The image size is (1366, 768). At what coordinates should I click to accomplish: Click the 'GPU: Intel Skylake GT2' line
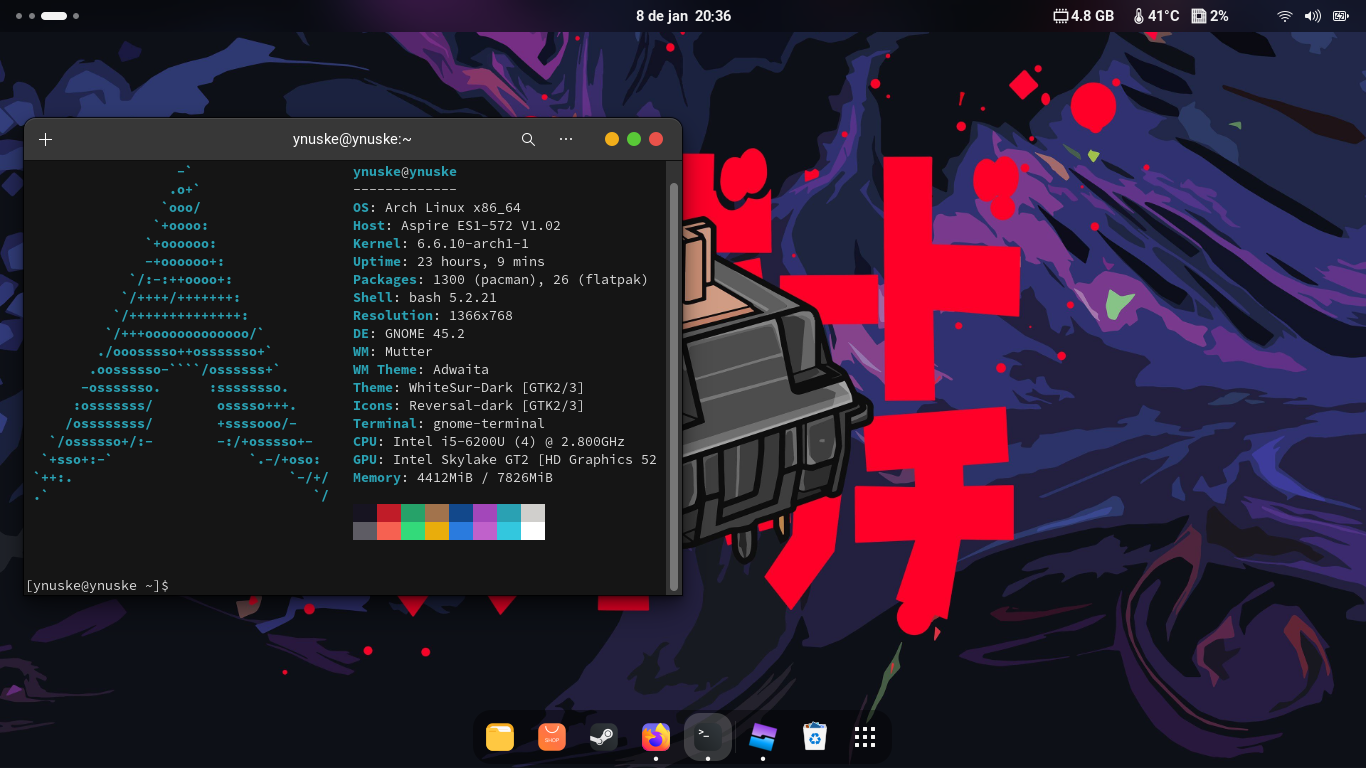click(x=505, y=459)
